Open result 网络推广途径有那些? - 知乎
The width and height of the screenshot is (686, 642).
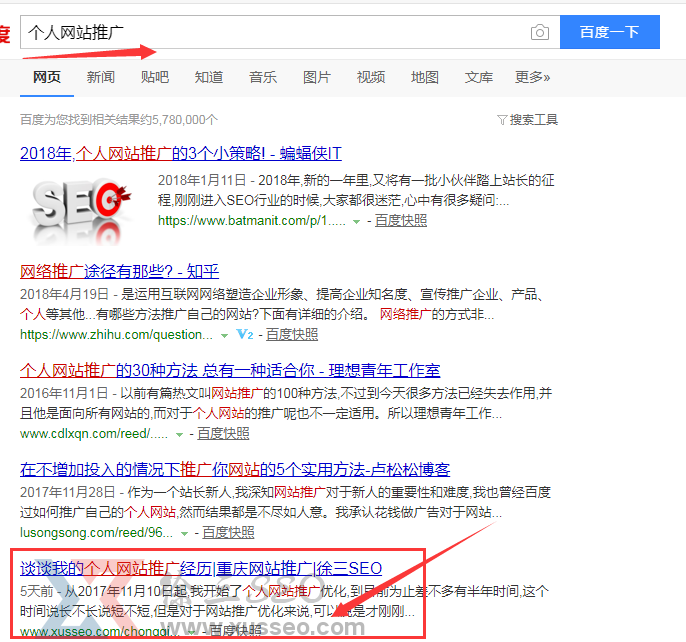[x=119, y=272]
